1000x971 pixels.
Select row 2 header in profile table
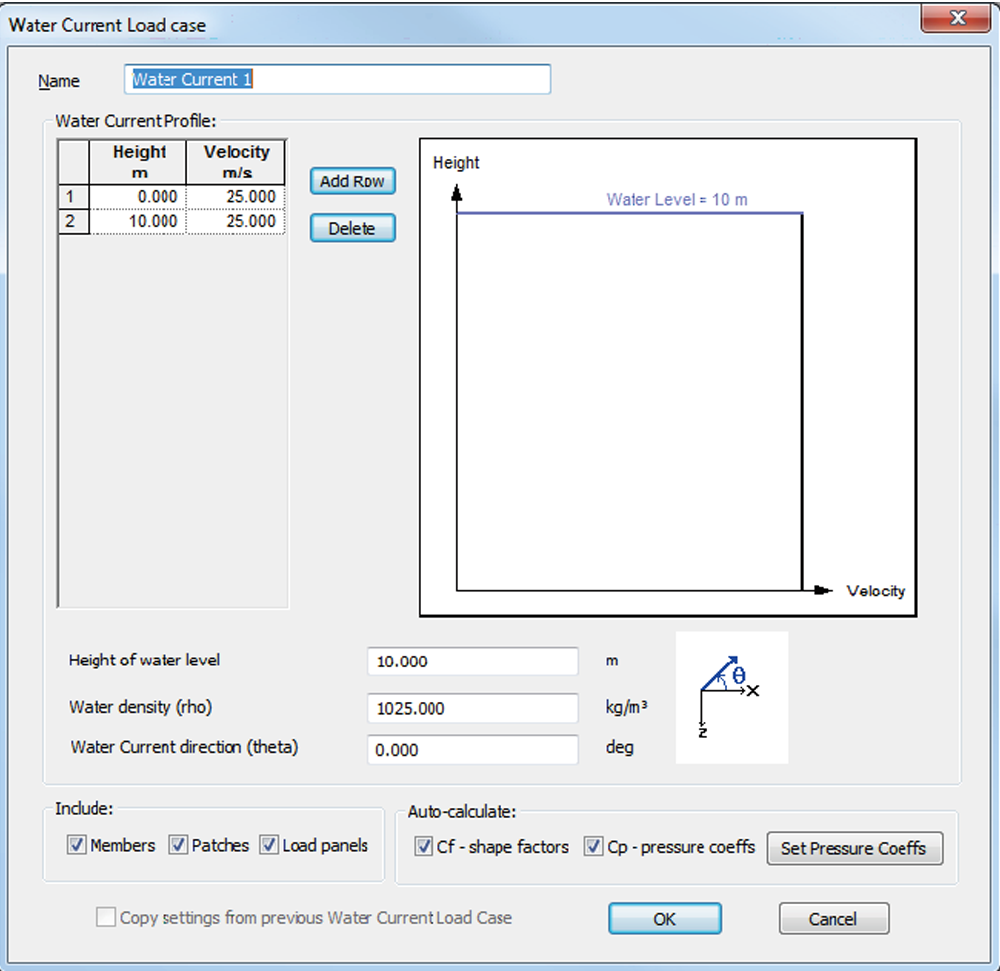click(73, 221)
